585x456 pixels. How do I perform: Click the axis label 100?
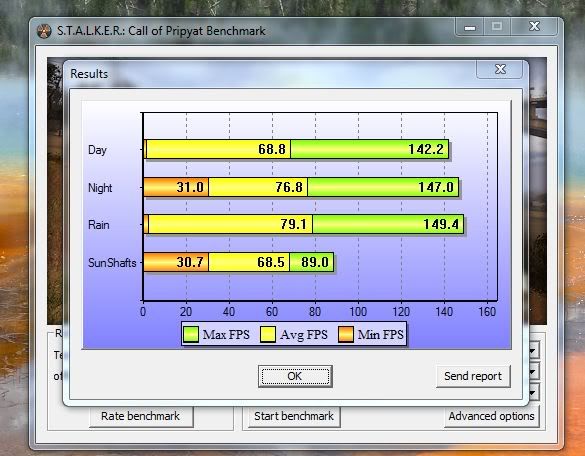click(358, 312)
